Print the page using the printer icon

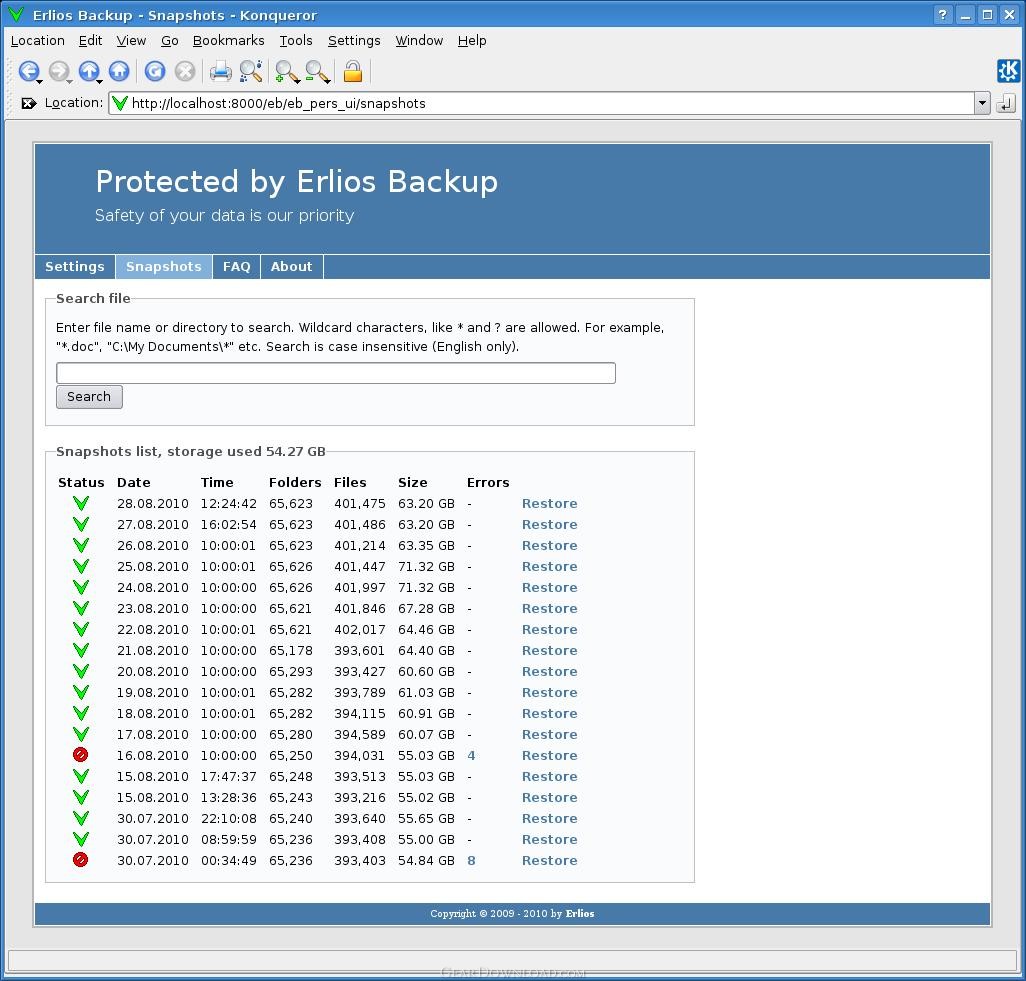tap(221, 71)
